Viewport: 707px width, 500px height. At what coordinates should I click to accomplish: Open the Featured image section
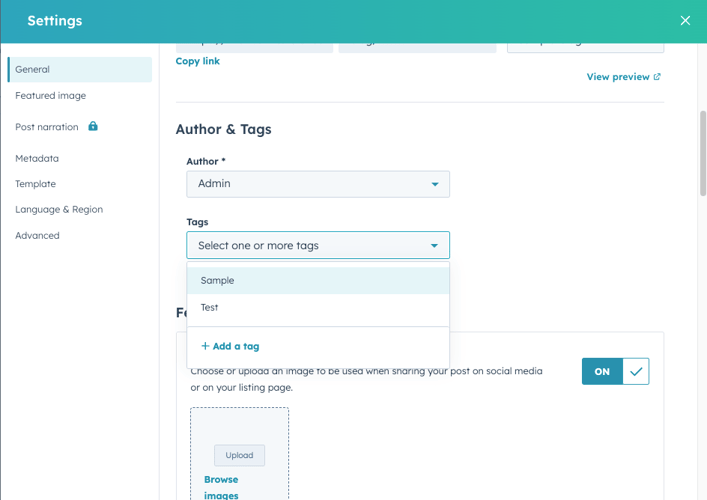click(x=50, y=96)
